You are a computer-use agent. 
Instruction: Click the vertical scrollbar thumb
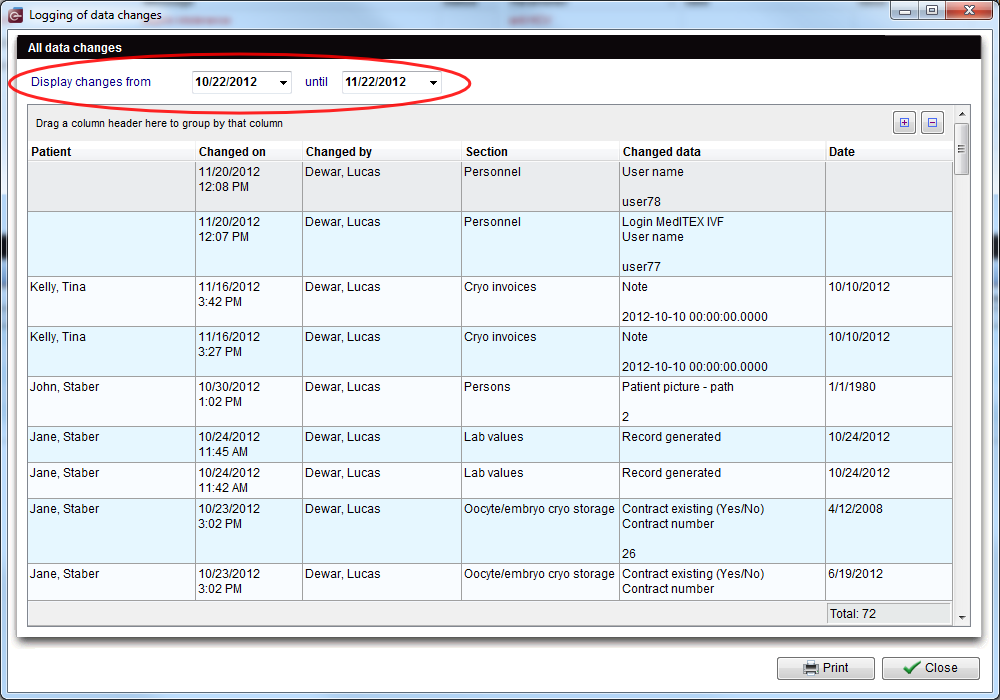click(962, 149)
